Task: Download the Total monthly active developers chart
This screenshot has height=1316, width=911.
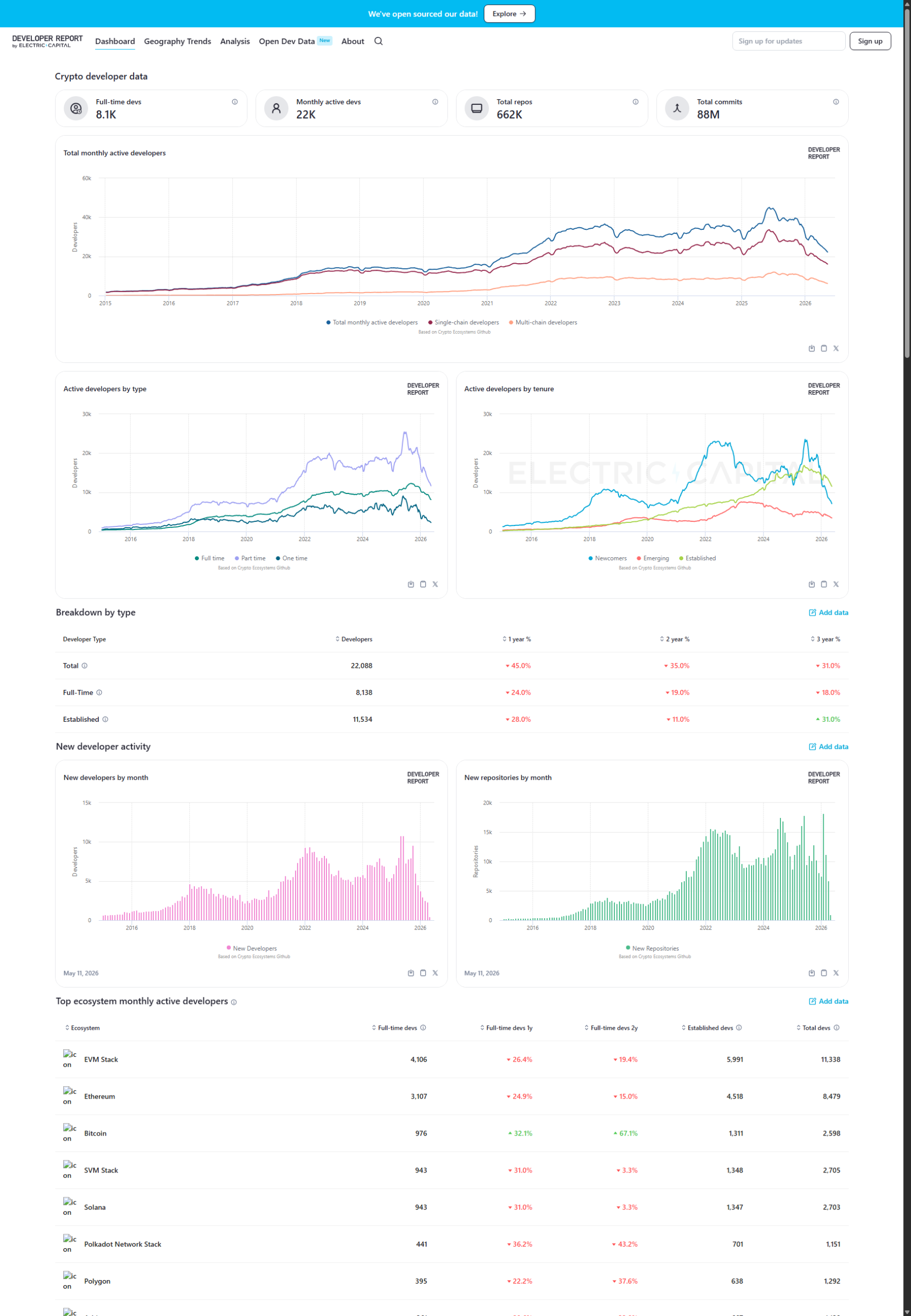Action: [x=812, y=348]
